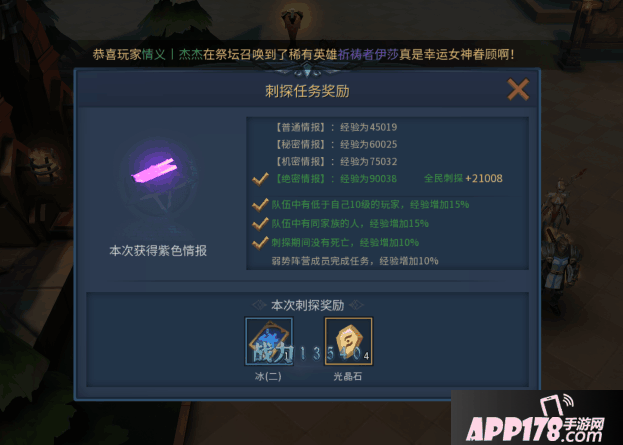Screen dimensions: 623x445
Task: Click the 全民刺探 +21008 bonus text
Action: 463,178
